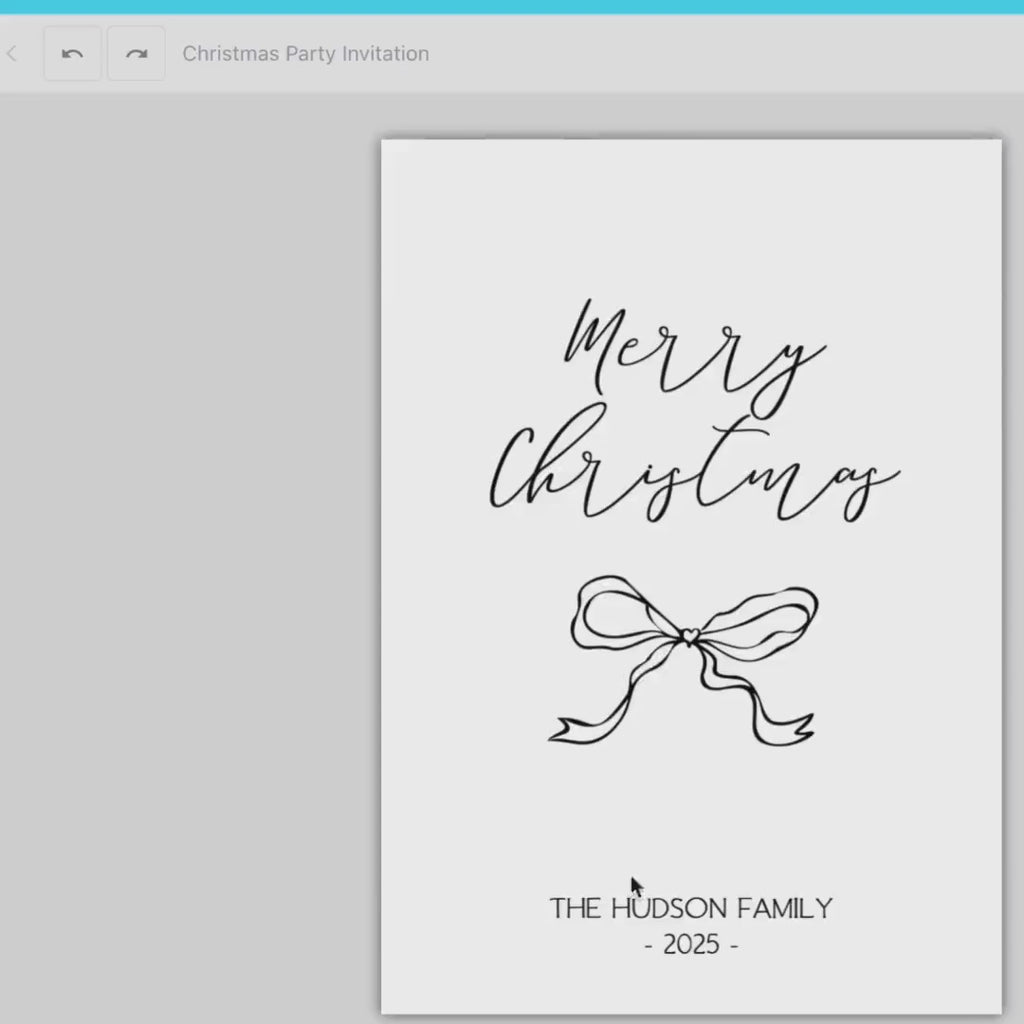This screenshot has height=1024, width=1024.
Task: Select the 2025 text element
Action: pos(690,943)
